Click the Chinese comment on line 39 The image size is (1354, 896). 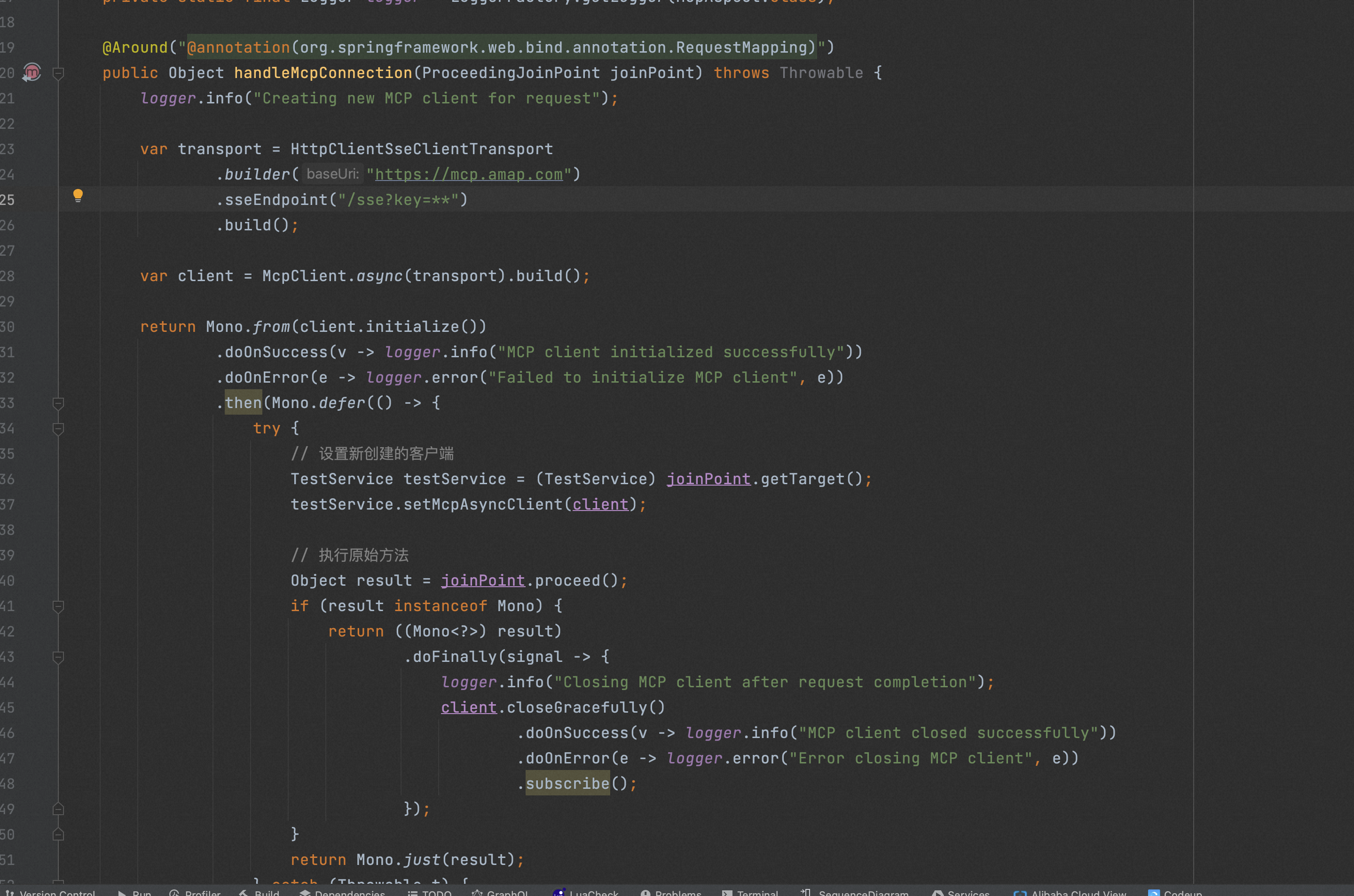tap(350, 556)
